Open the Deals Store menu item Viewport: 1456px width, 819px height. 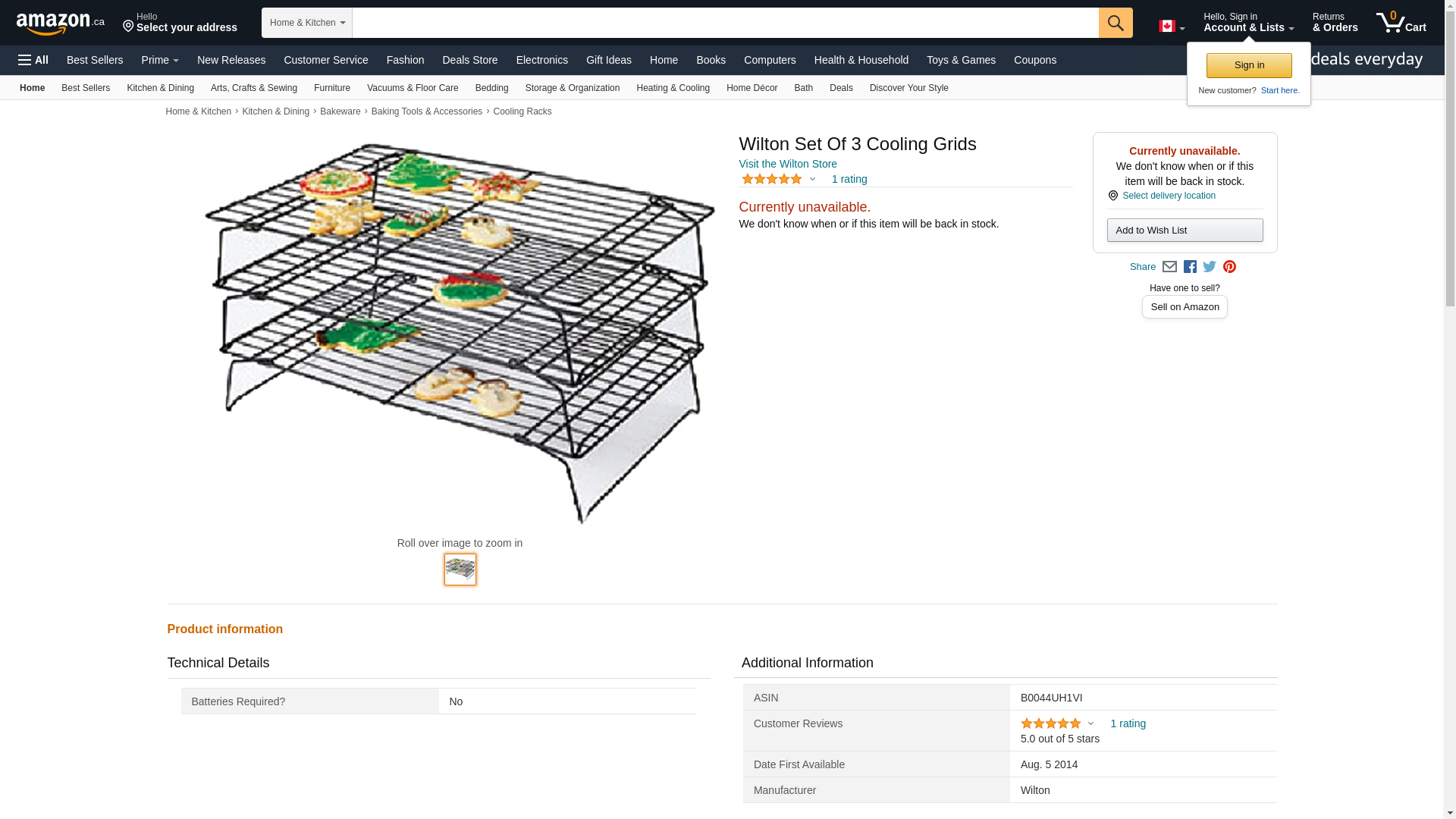(469, 60)
